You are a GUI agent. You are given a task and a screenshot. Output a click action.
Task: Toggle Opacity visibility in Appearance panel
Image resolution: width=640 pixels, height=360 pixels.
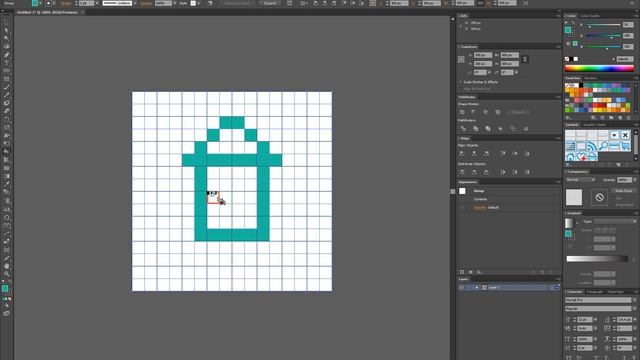coord(462,207)
